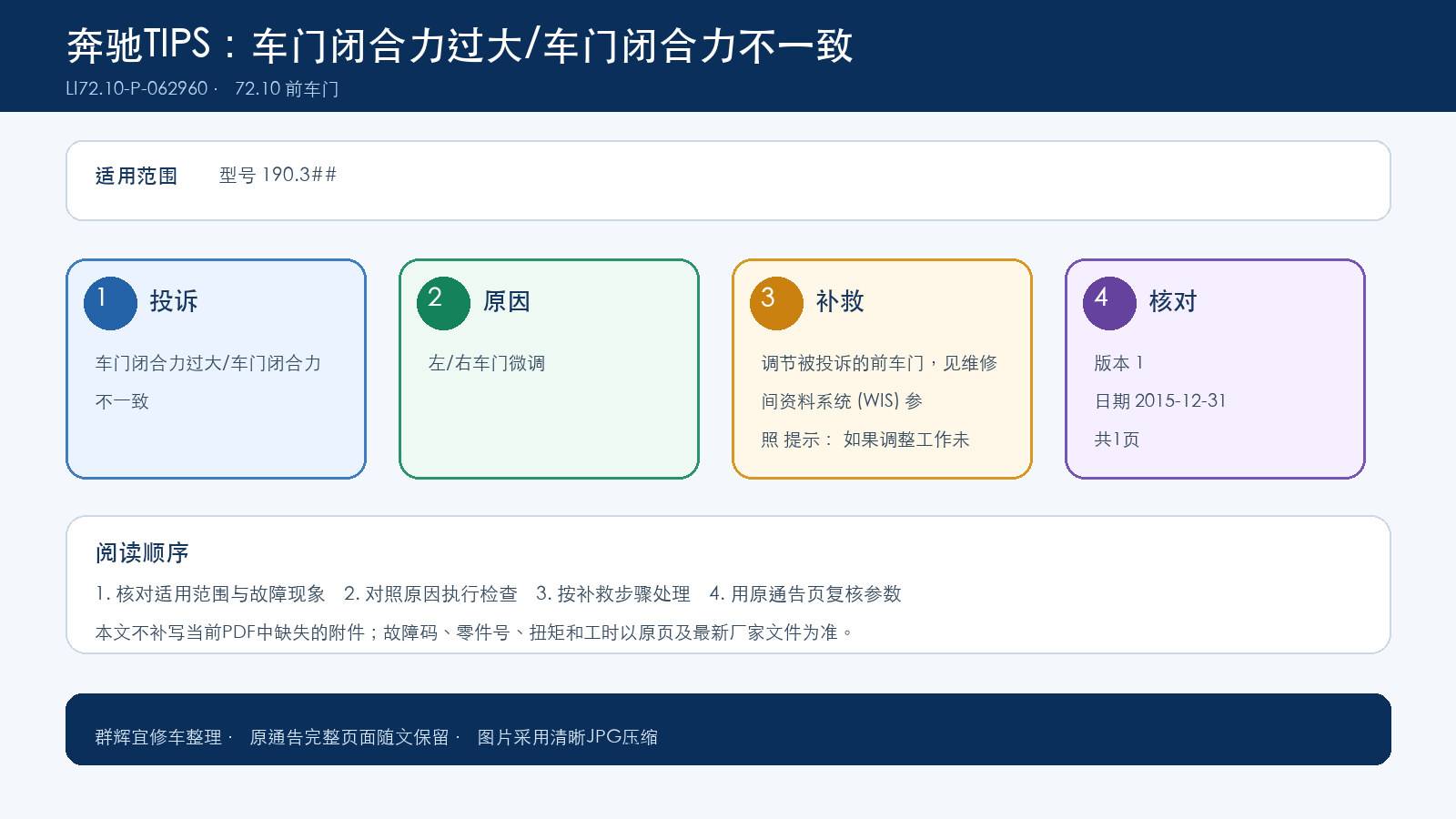Click the complaint text 车门闭合力过大/车门闭合力
Screen dimensions: 1456x819
coord(208,363)
